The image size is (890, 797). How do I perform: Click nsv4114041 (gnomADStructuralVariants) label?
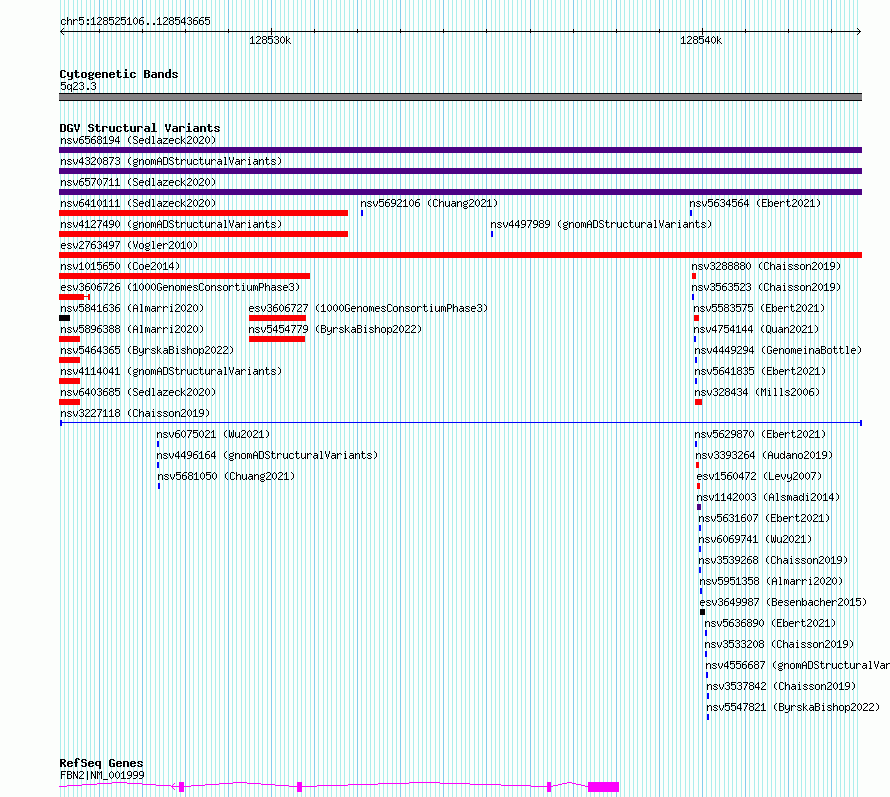[171, 371]
